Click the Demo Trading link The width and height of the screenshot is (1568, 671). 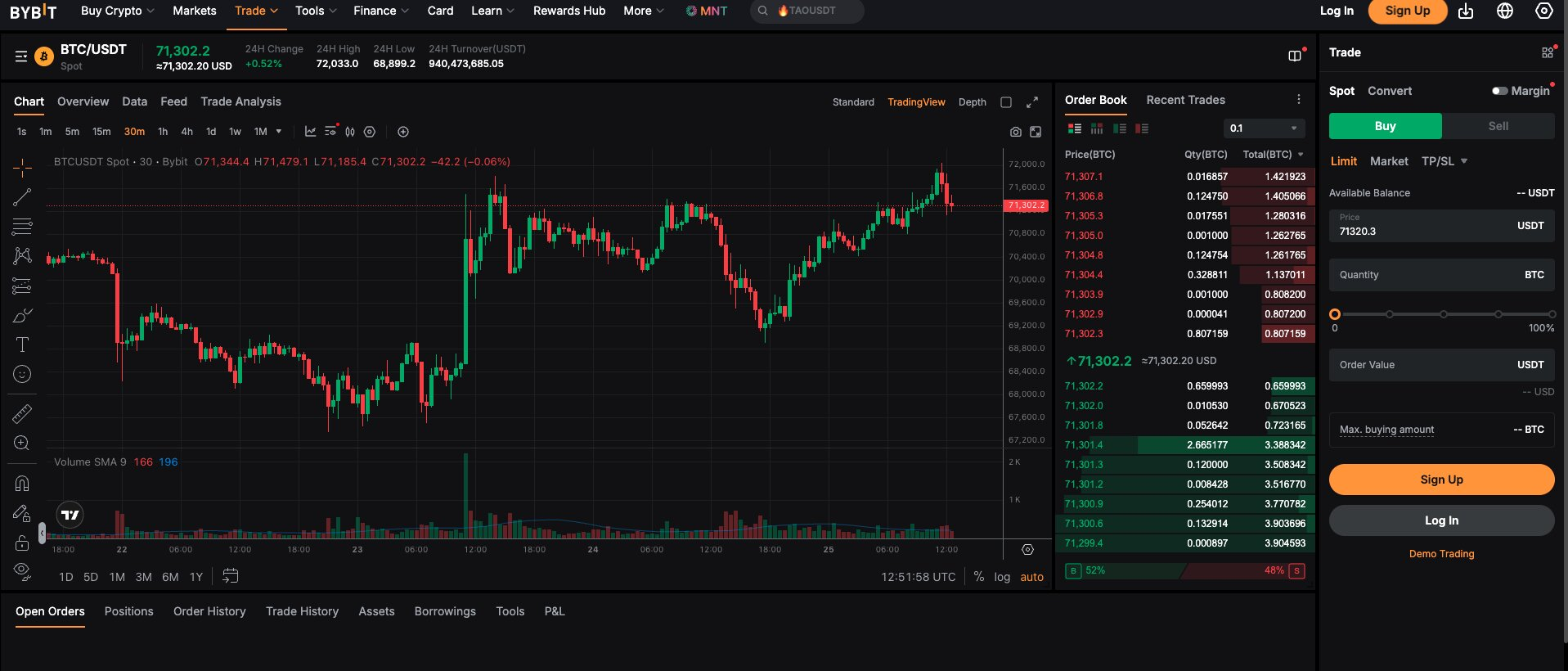click(1441, 554)
